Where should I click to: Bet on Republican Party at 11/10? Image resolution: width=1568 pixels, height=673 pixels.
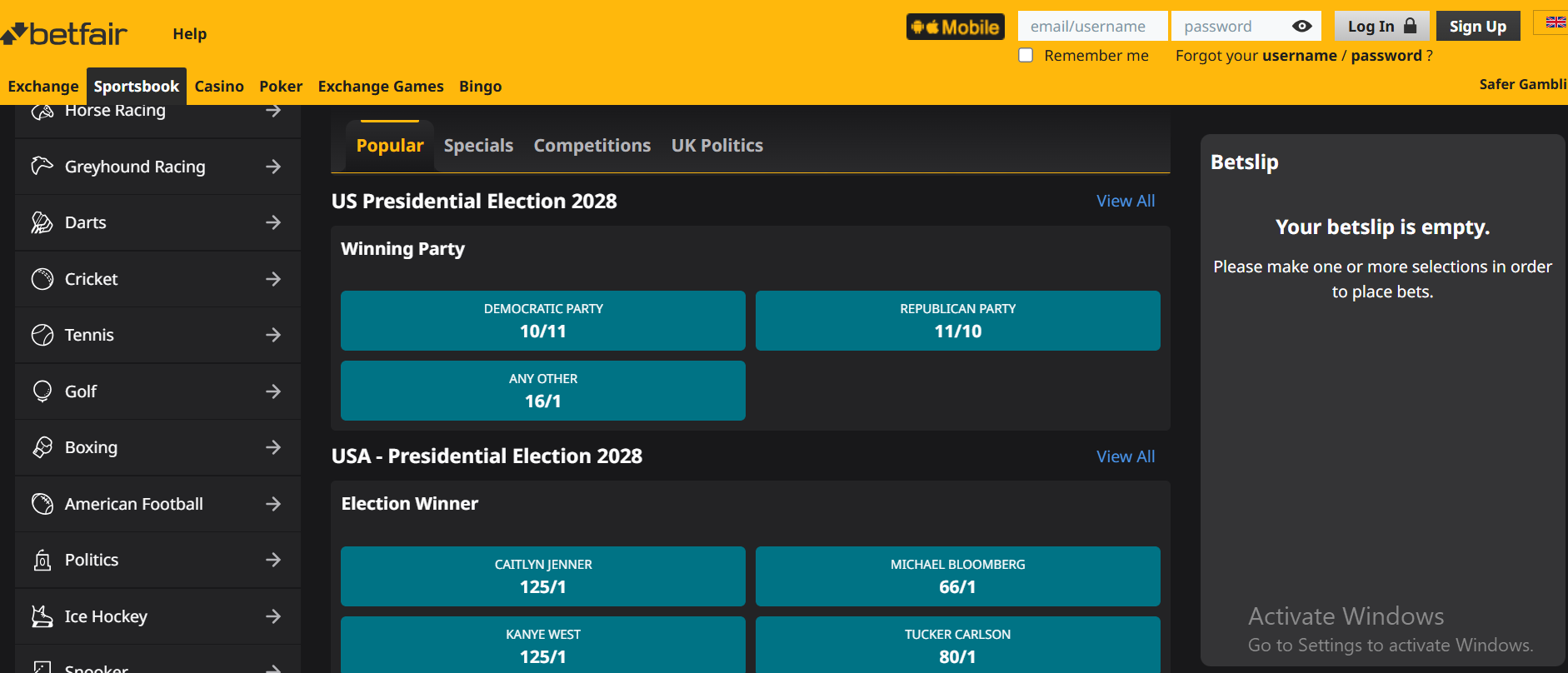coord(958,321)
